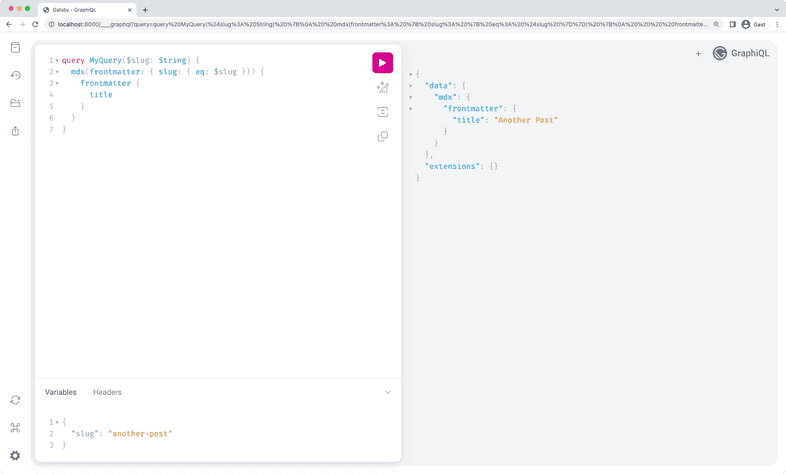This screenshot has width=786, height=474.
Task: Prettify the query with the magic wand icon
Action: click(x=382, y=88)
